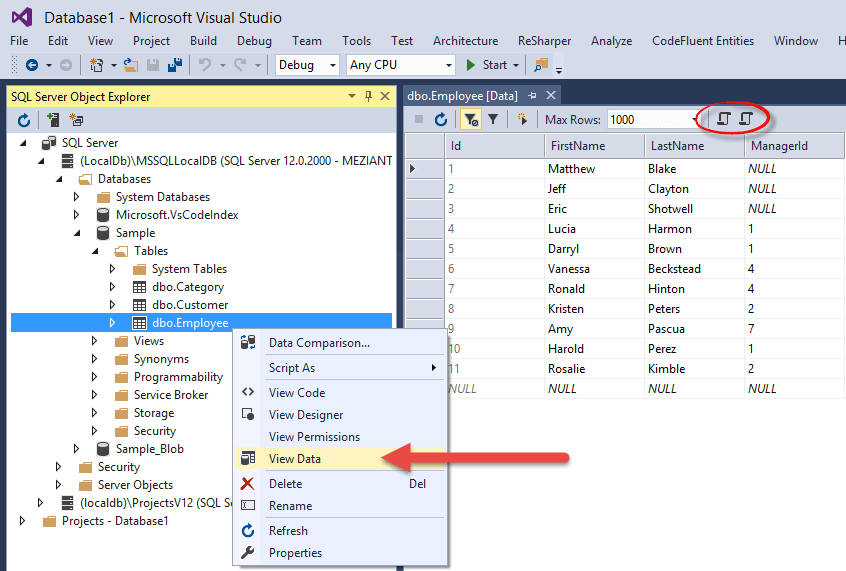Image resolution: width=846 pixels, height=571 pixels.
Task: Open the Debug configuration dropdown
Action: [333, 65]
